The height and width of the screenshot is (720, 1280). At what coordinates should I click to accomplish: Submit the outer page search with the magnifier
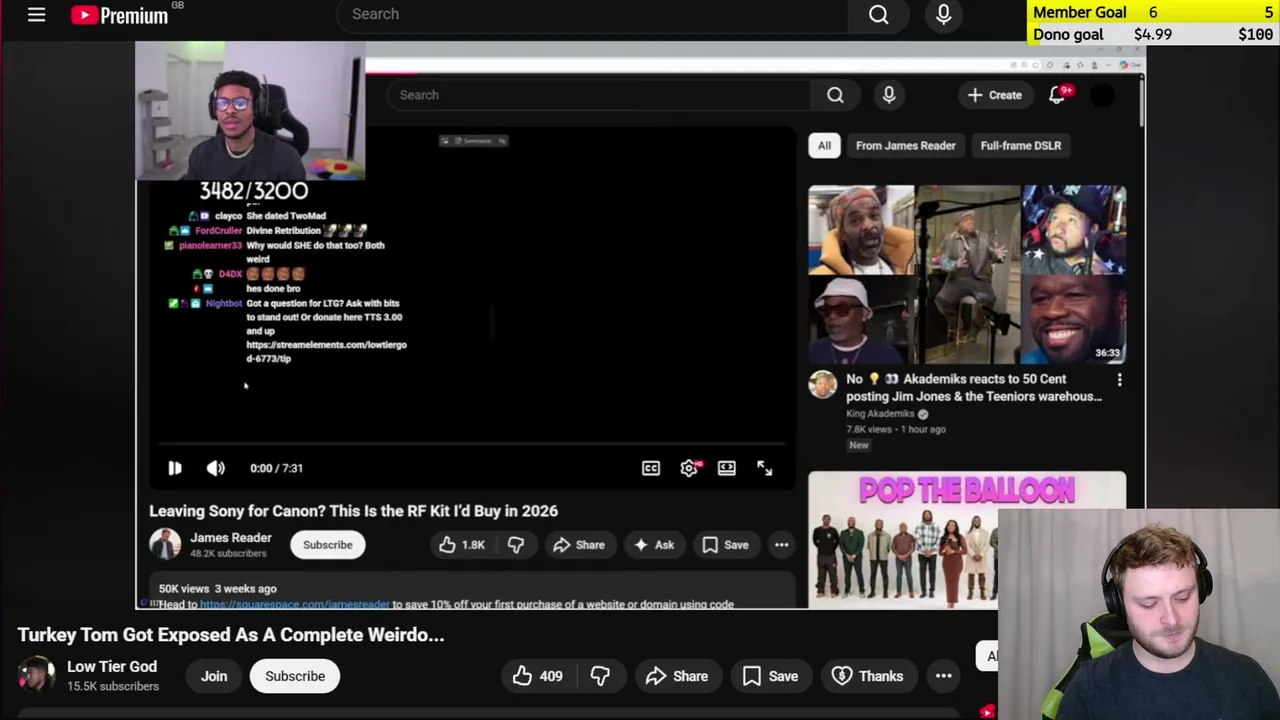click(x=878, y=14)
